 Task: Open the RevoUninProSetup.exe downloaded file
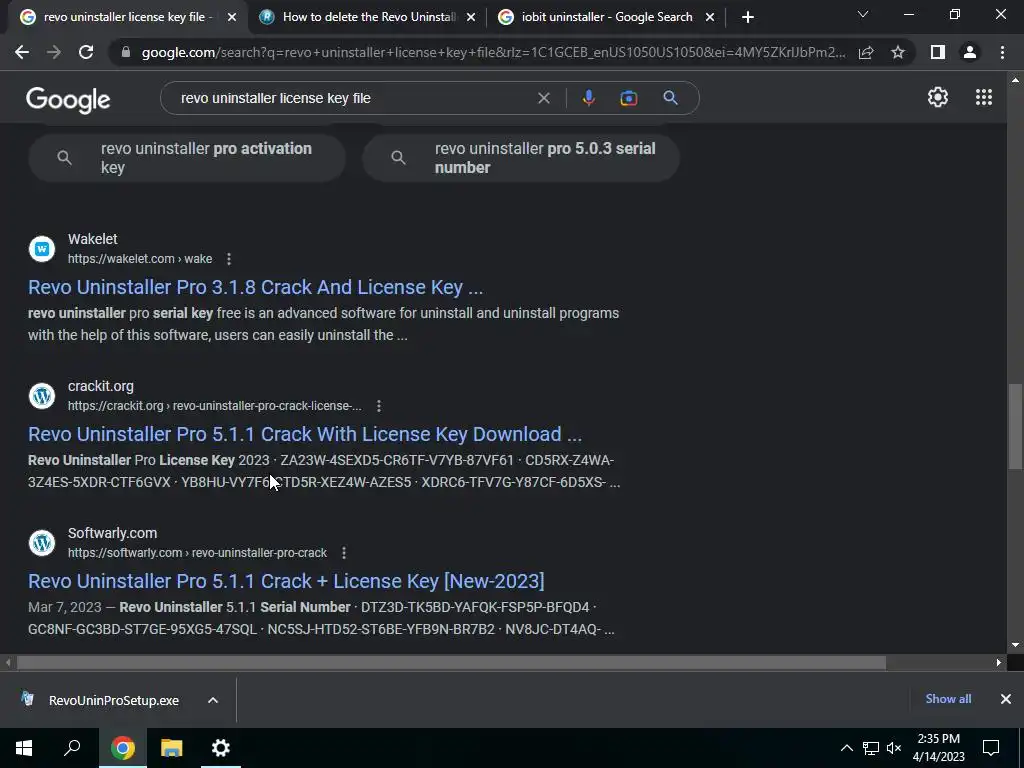(114, 700)
